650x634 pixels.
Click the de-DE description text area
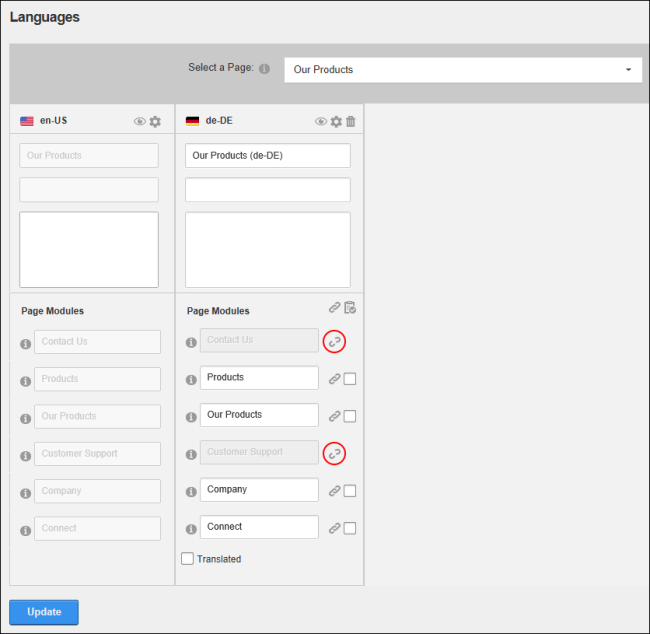coord(268,250)
